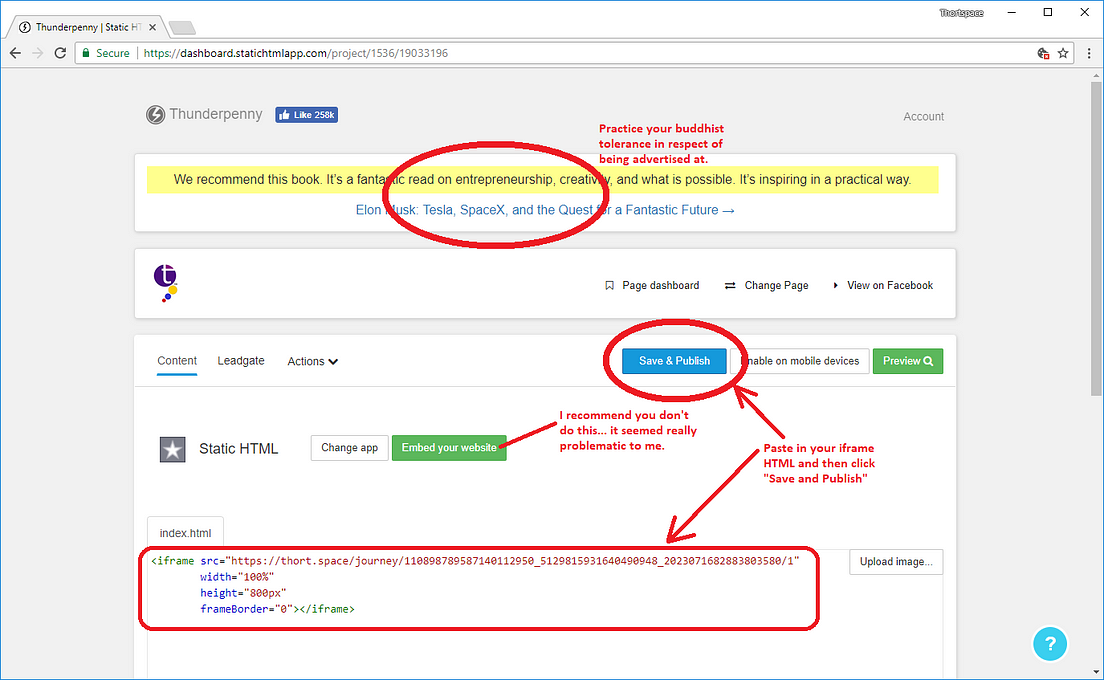Screen dimensions: 1104x680
Task: Expand the Actions dropdown
Action: coord(313,361)
